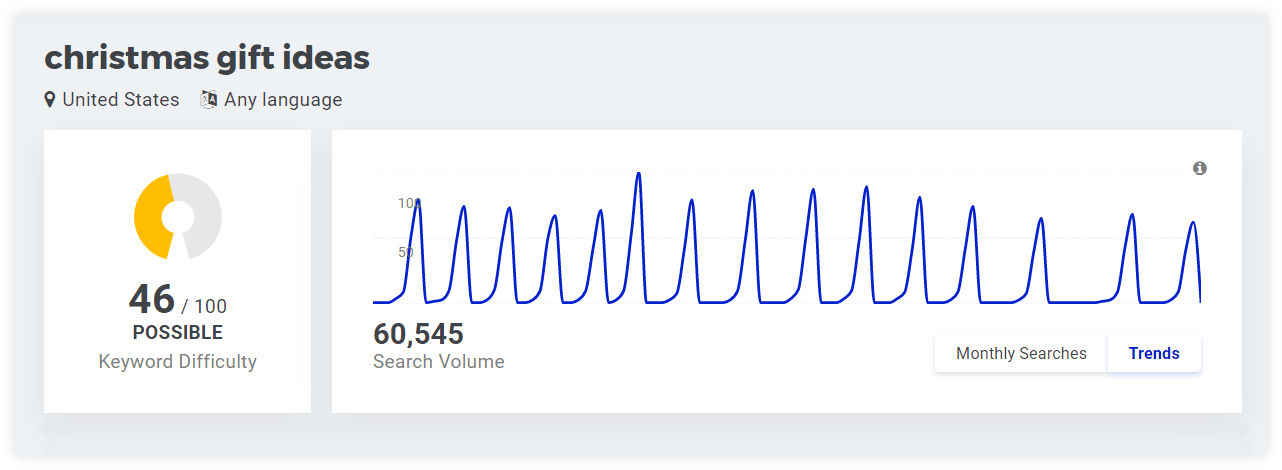Click the United States location label
This screenshot has height=470, width=1282.
[121, 100]
